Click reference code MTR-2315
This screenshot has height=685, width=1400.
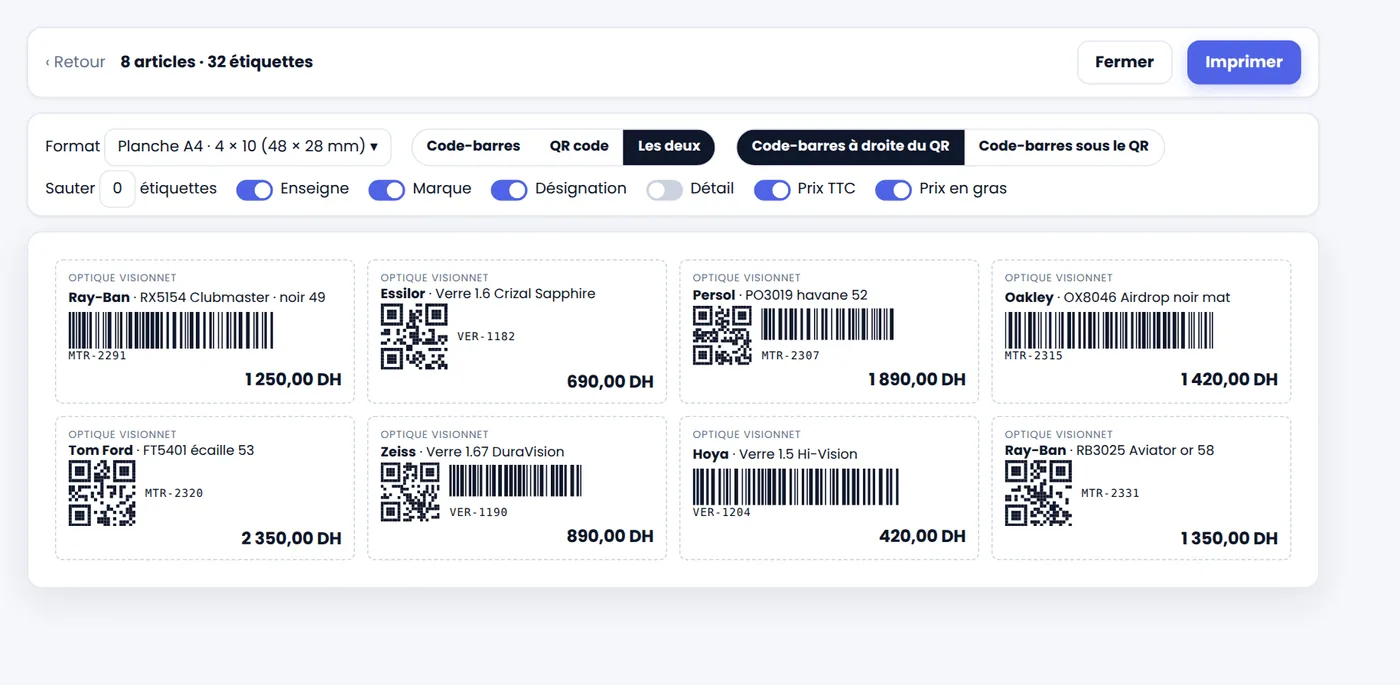[1034, 355]
